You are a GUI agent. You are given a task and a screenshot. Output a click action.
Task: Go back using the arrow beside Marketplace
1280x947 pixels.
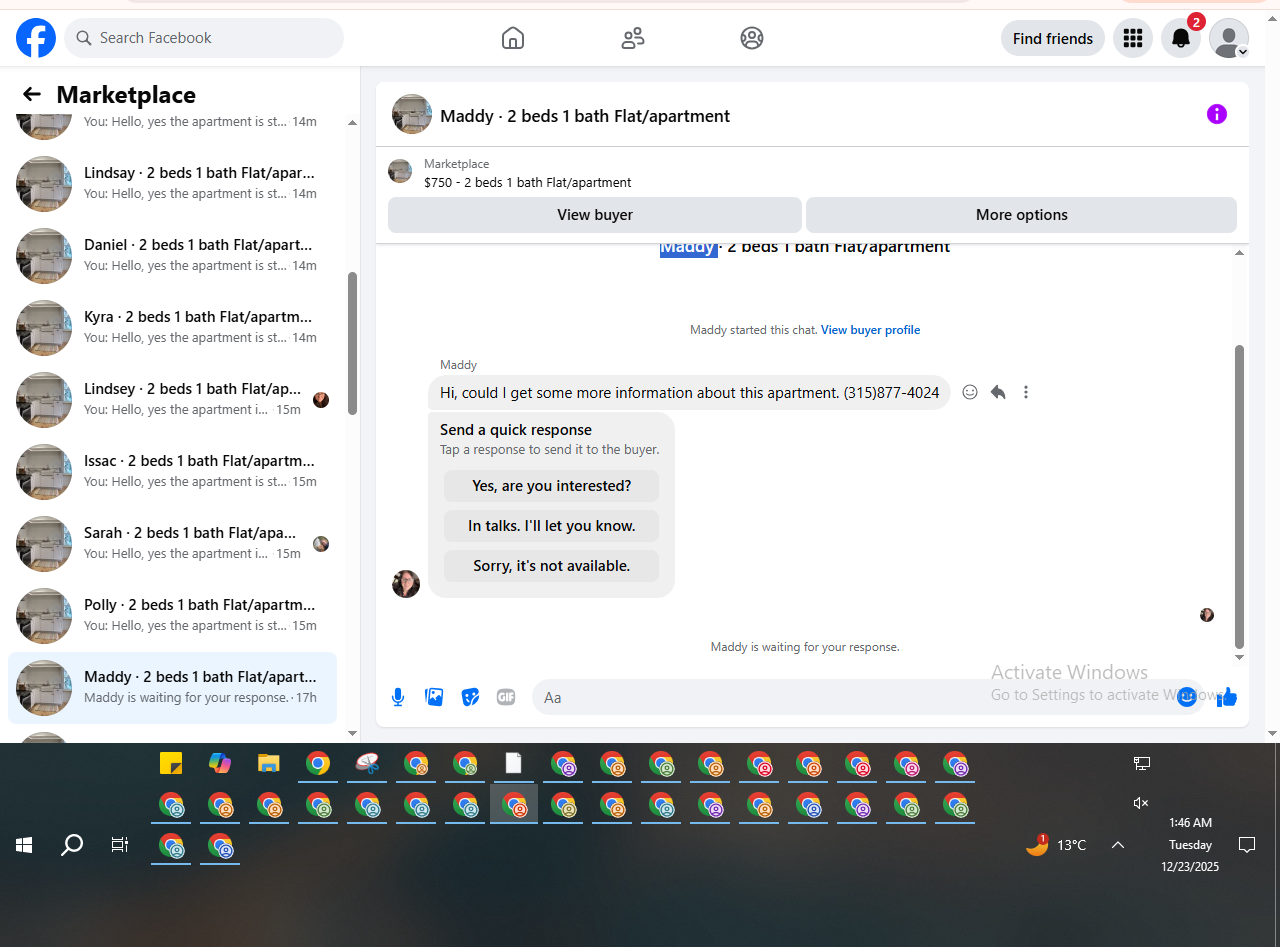coord(32,94)
